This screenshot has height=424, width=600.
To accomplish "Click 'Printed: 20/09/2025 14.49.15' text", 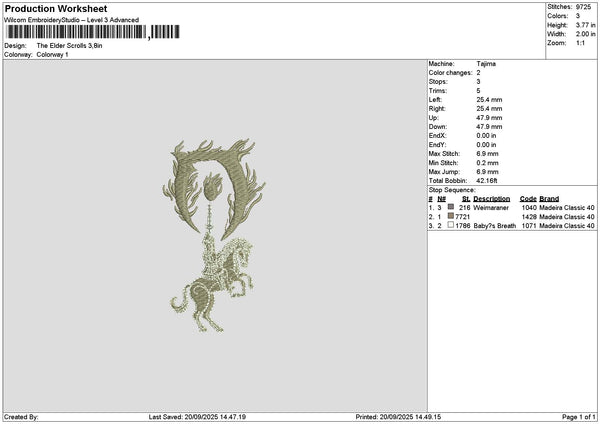I will [398, 417].
